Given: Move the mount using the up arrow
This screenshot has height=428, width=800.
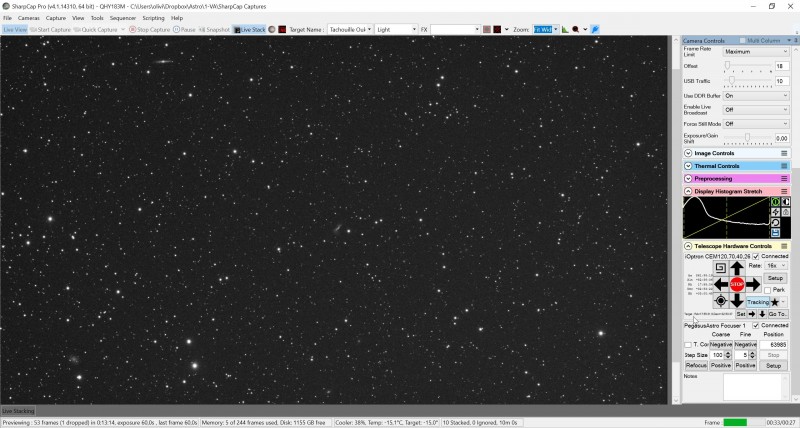Looking at the screenshot, I should 737,268.
